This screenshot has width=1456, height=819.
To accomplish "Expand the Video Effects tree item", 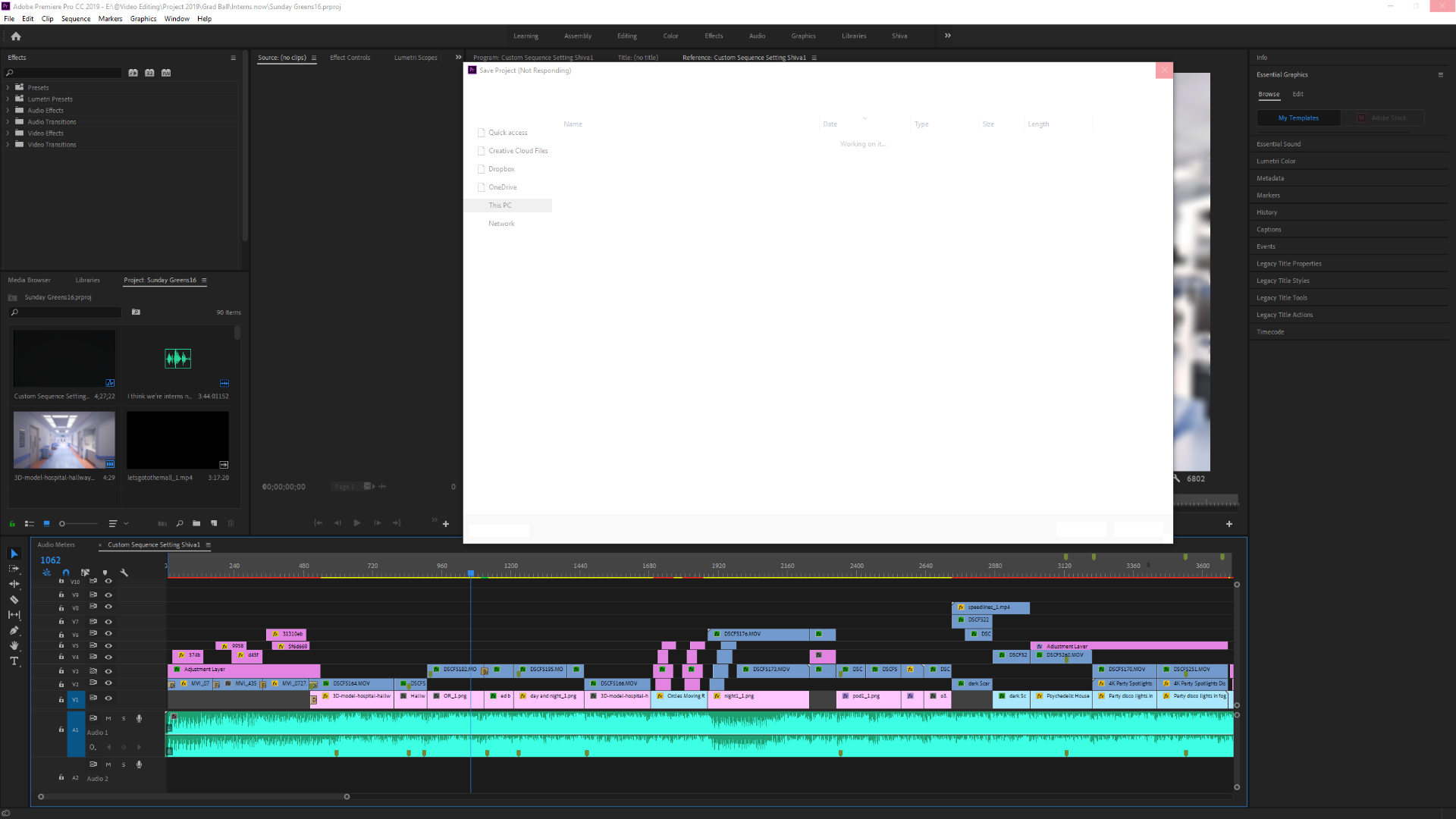I will [8, 133].
